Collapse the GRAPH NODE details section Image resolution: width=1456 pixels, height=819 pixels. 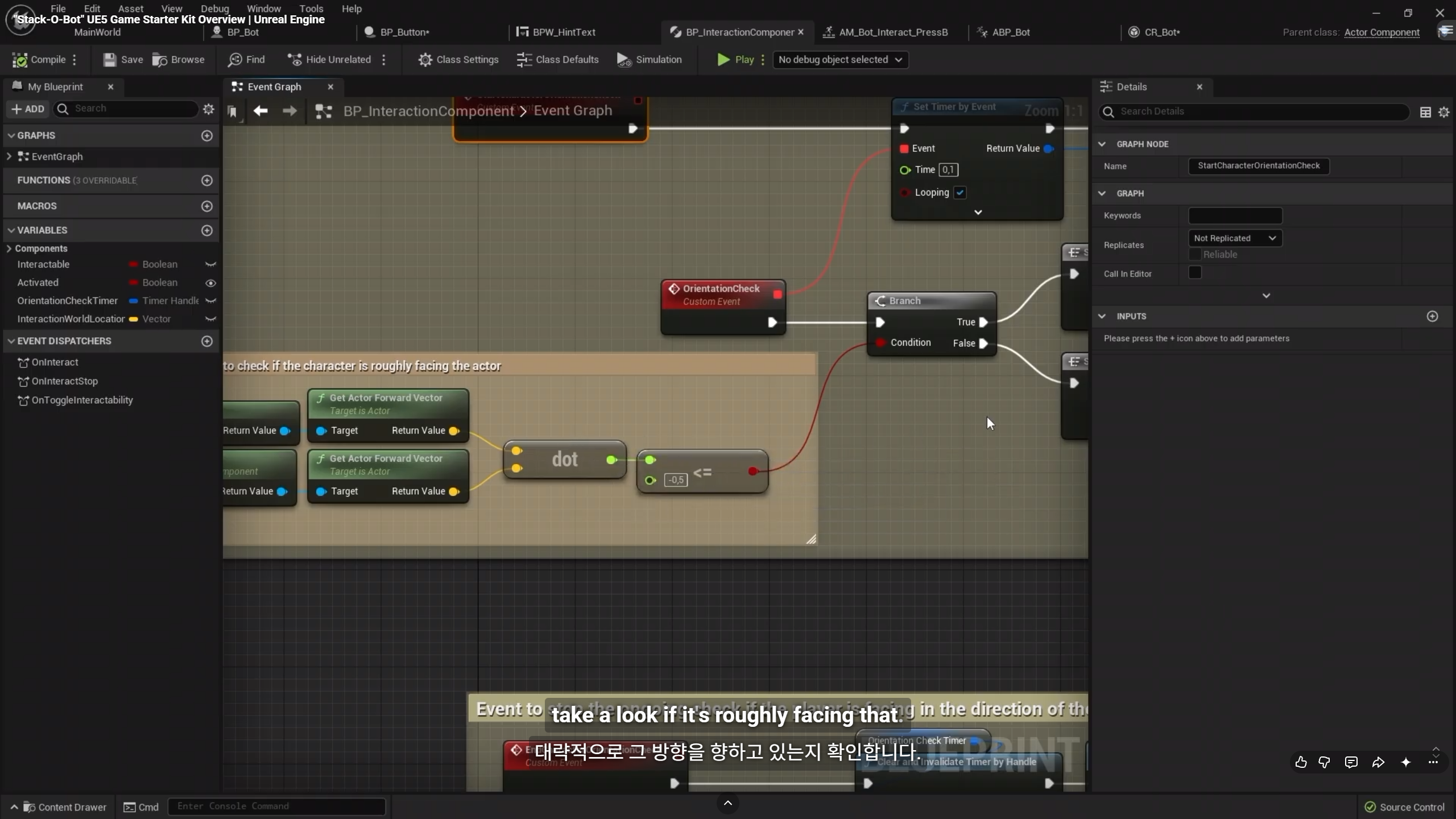[1102, 144]
